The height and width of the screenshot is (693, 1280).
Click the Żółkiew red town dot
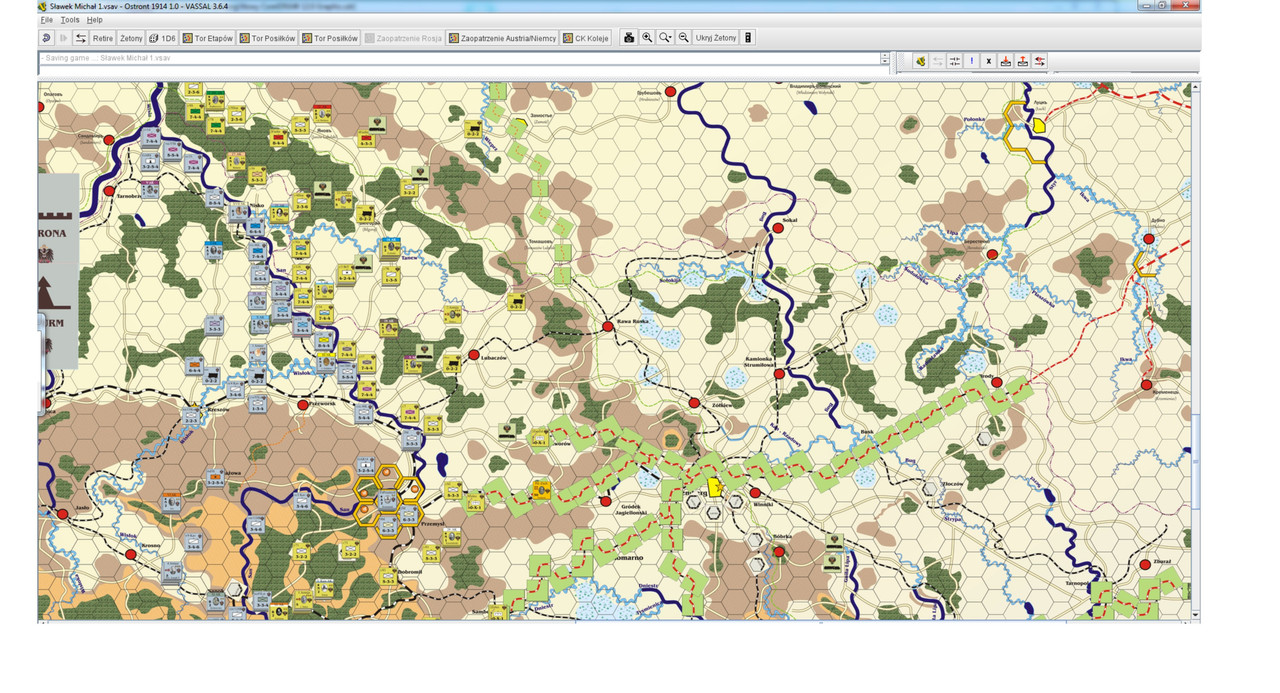[694, 402]
